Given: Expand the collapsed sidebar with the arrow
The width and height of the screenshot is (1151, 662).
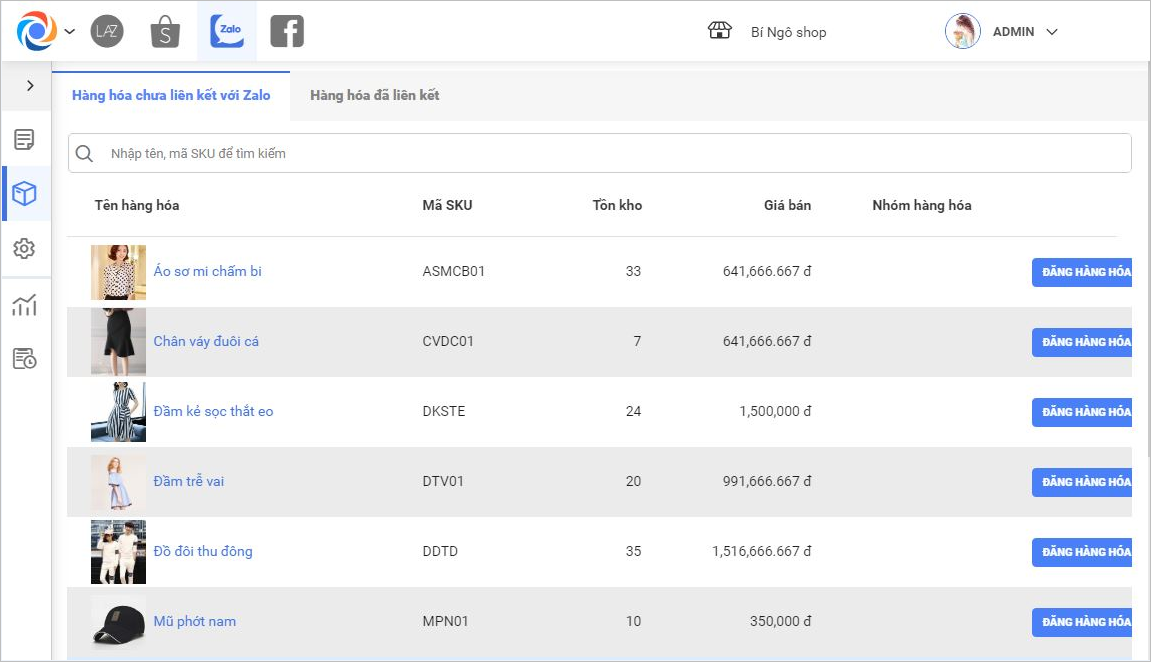Looking at the screenshot, I should pyautogui.click(x=30, y=86).
